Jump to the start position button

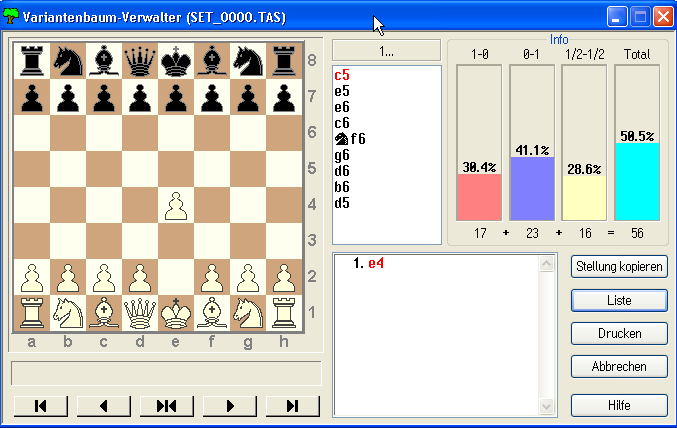point(39,405)
